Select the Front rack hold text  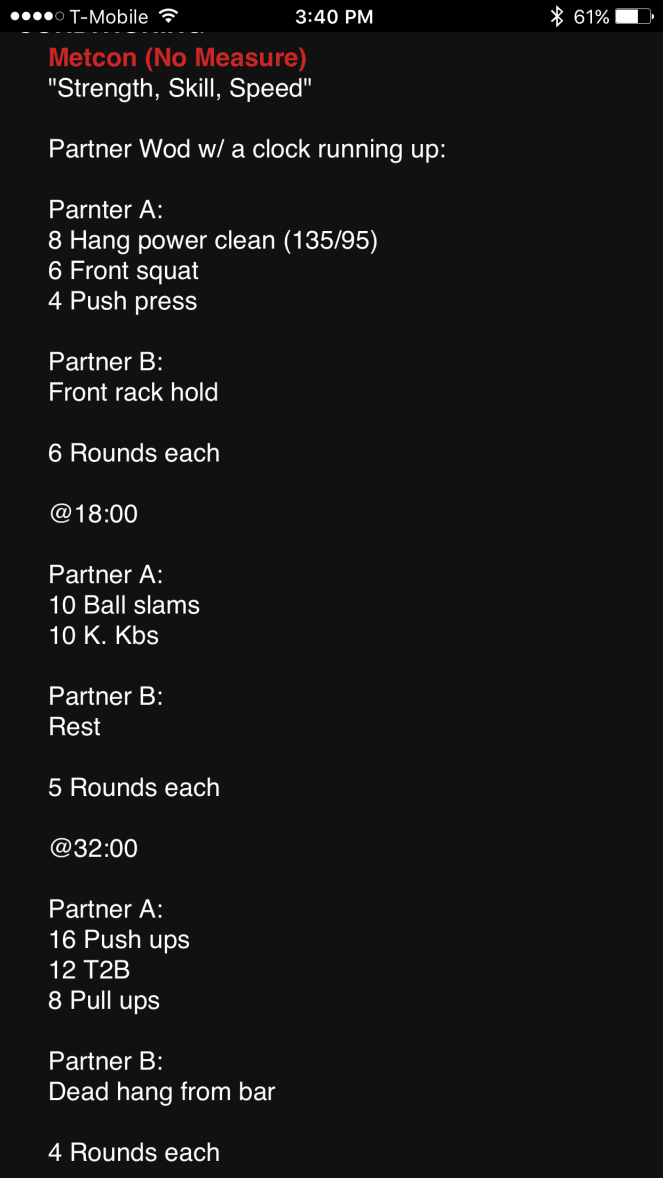click(133, 392)
